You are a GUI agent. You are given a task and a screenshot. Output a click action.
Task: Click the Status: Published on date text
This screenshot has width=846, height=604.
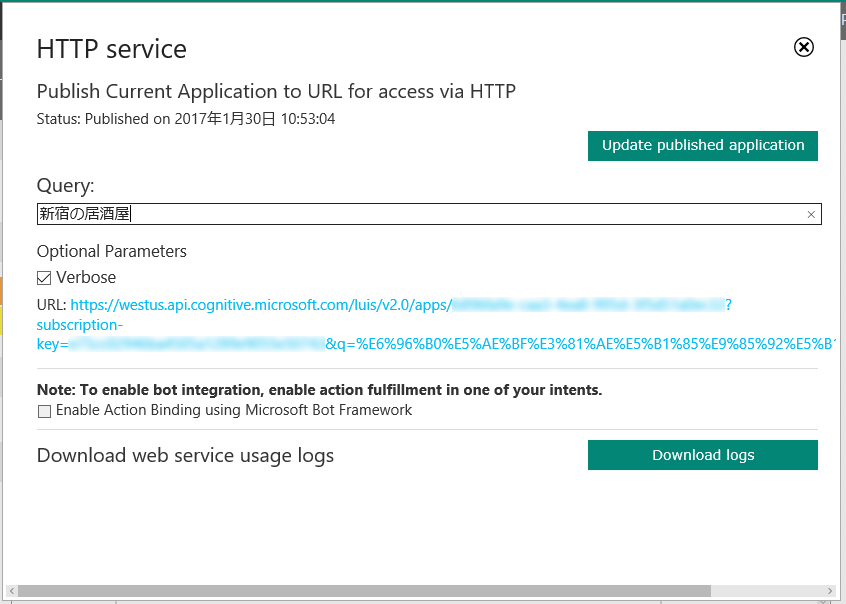185,119
